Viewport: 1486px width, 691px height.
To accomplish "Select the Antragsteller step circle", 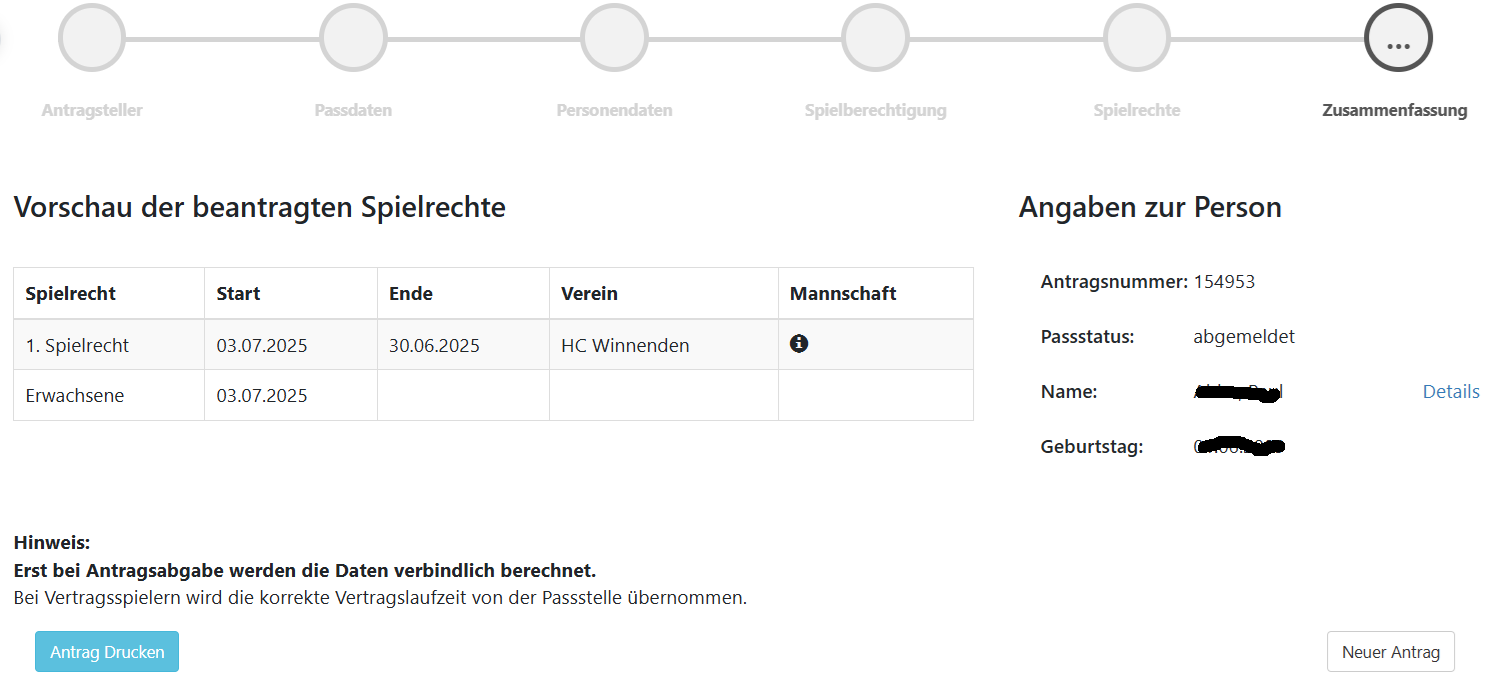I will coord(92,40).
